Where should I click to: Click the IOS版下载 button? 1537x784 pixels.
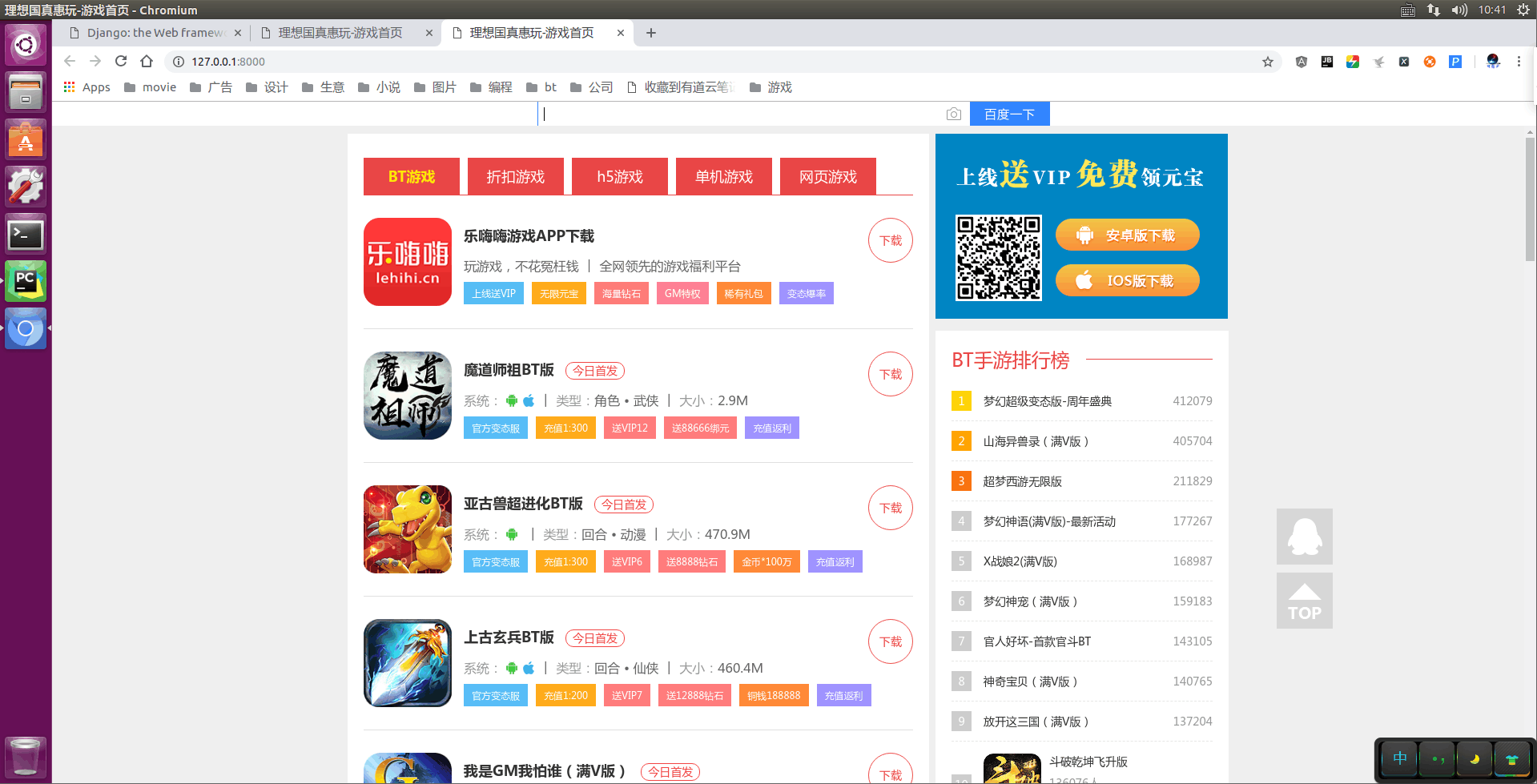click(1127, 280)
